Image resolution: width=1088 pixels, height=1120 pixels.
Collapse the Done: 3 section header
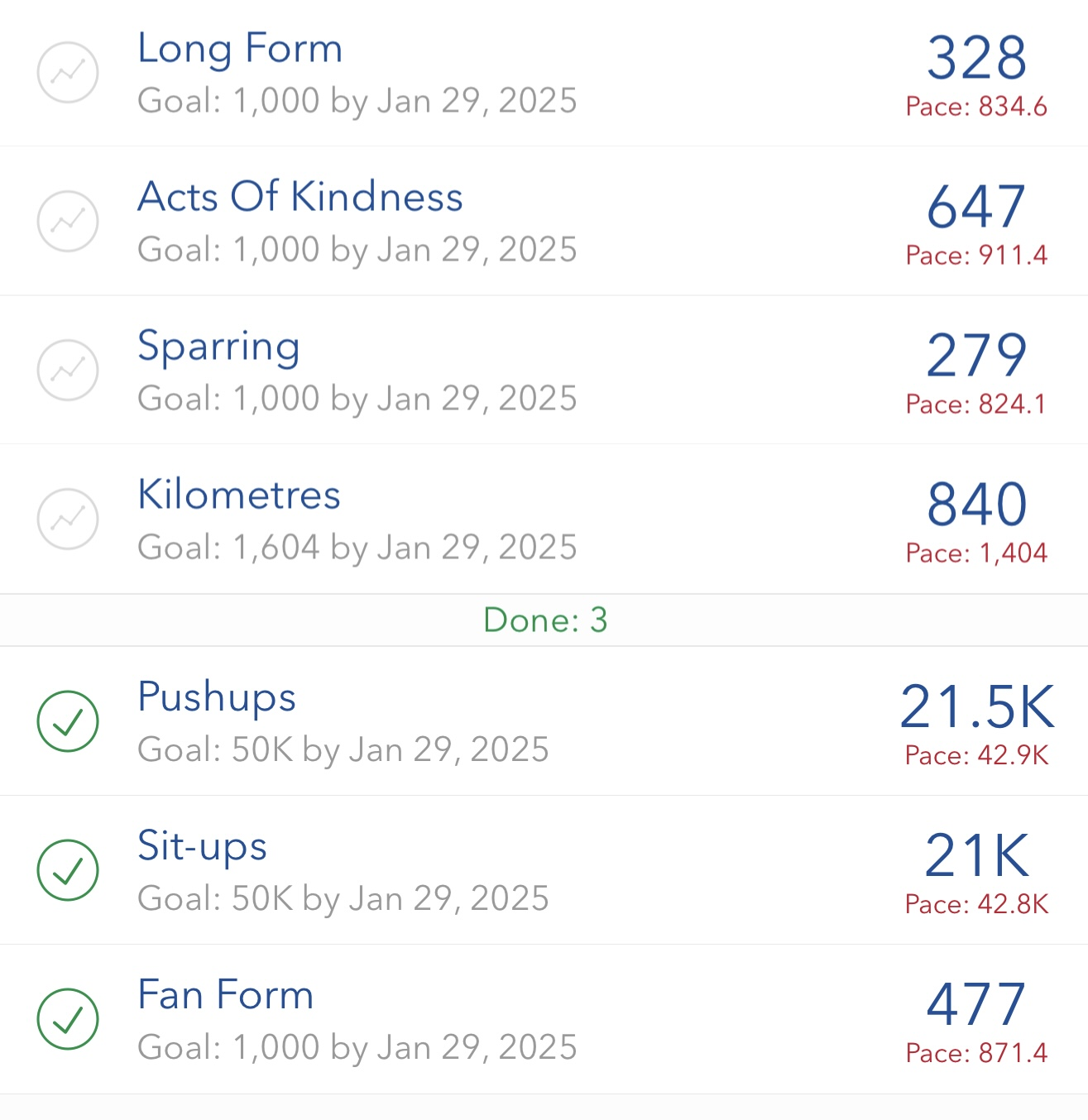(544, 620)
